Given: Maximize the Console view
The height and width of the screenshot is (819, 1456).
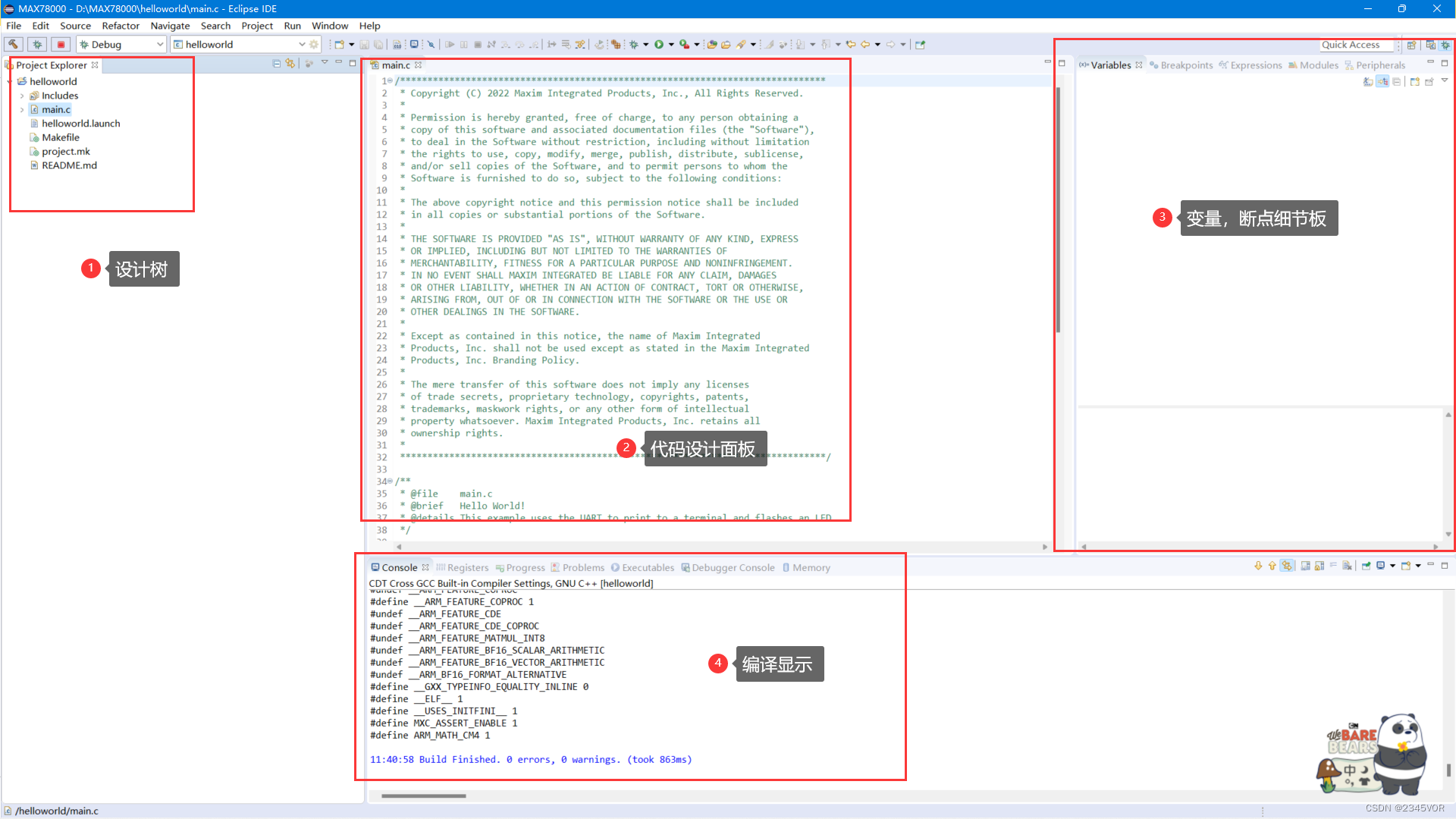Looking at the screenshot, I should [1445, 566].
